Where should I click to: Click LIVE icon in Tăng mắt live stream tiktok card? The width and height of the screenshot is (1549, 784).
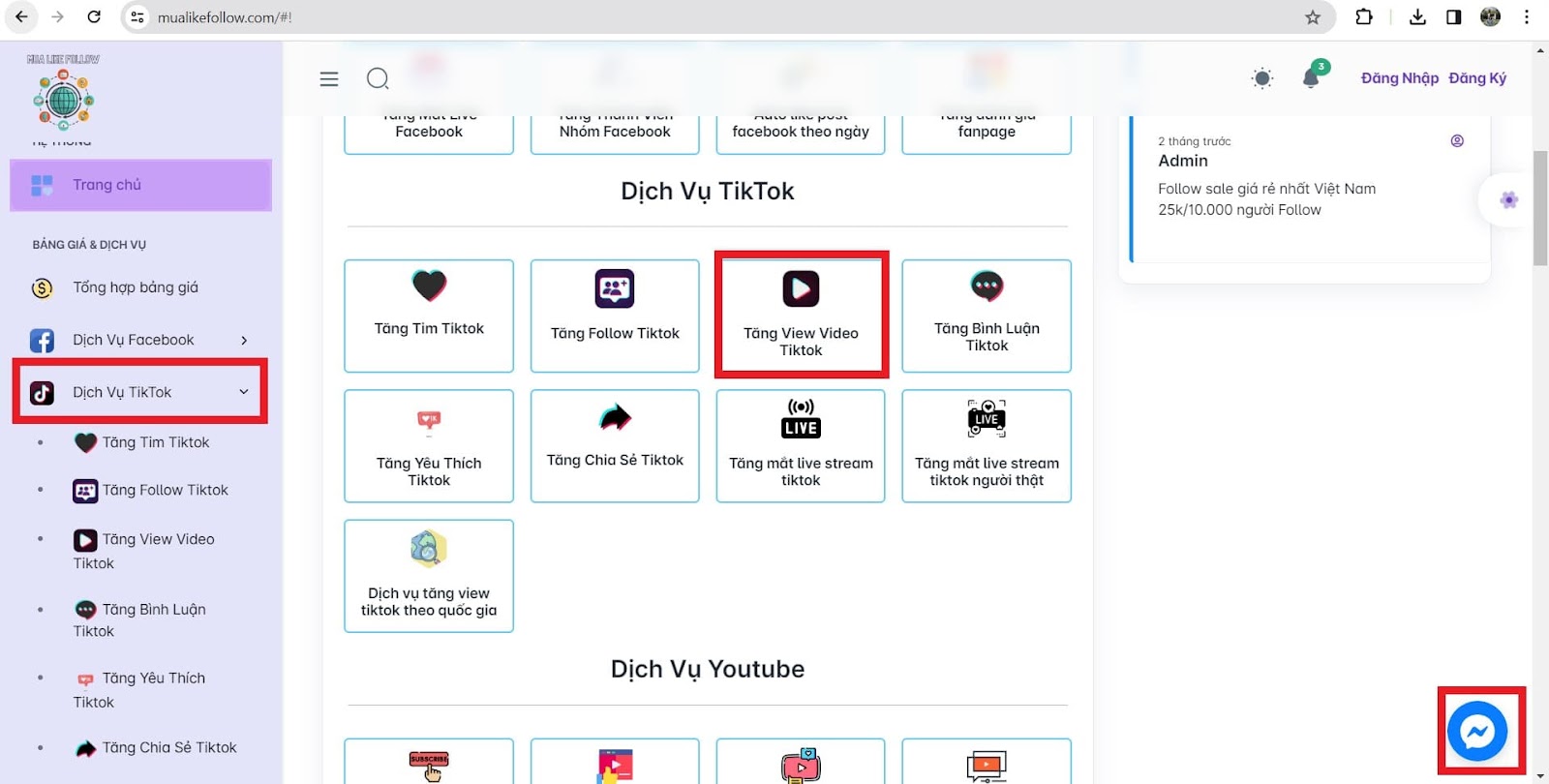point(801,418)
